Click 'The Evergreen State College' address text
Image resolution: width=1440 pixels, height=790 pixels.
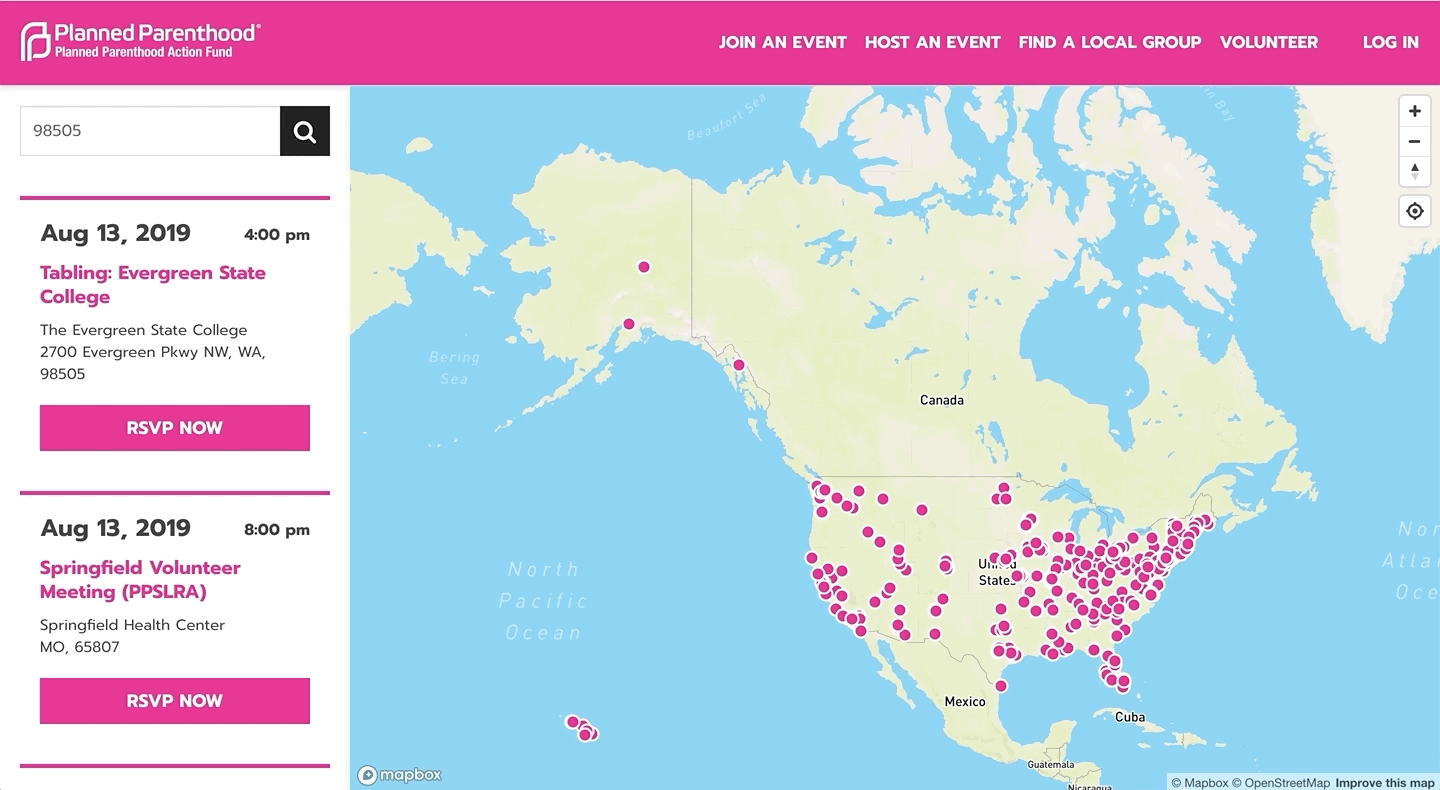point(143,330)
